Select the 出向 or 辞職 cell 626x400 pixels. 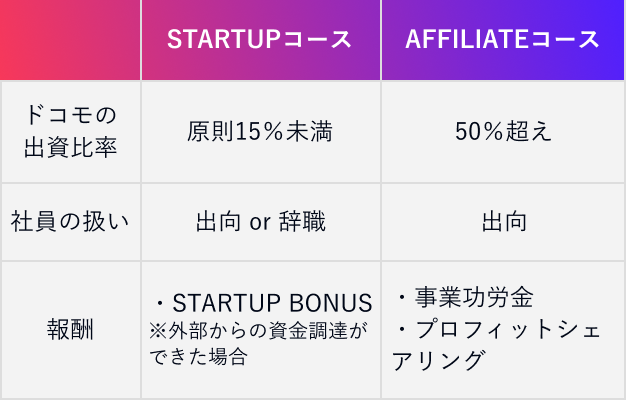pos(260,221)
